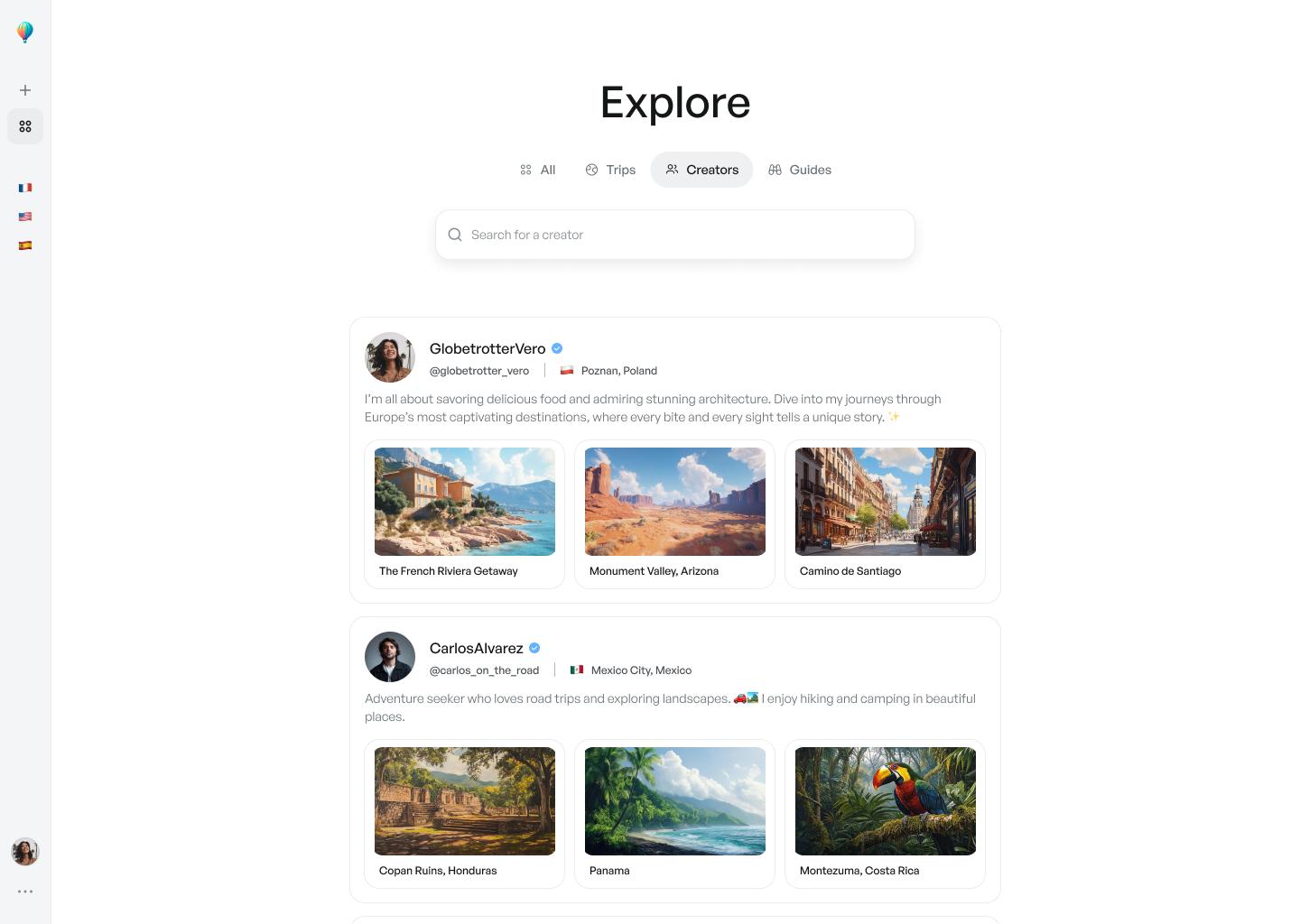Open the Monument Valley, Arizona card
The width and height of the screenshot is (1300, 924).
coord(674,514)
